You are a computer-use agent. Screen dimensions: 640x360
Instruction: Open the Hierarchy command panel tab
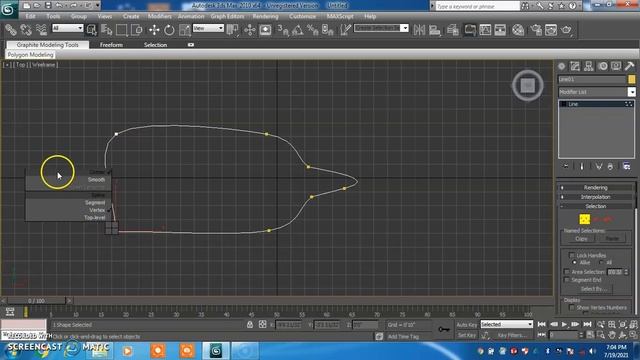589,66
